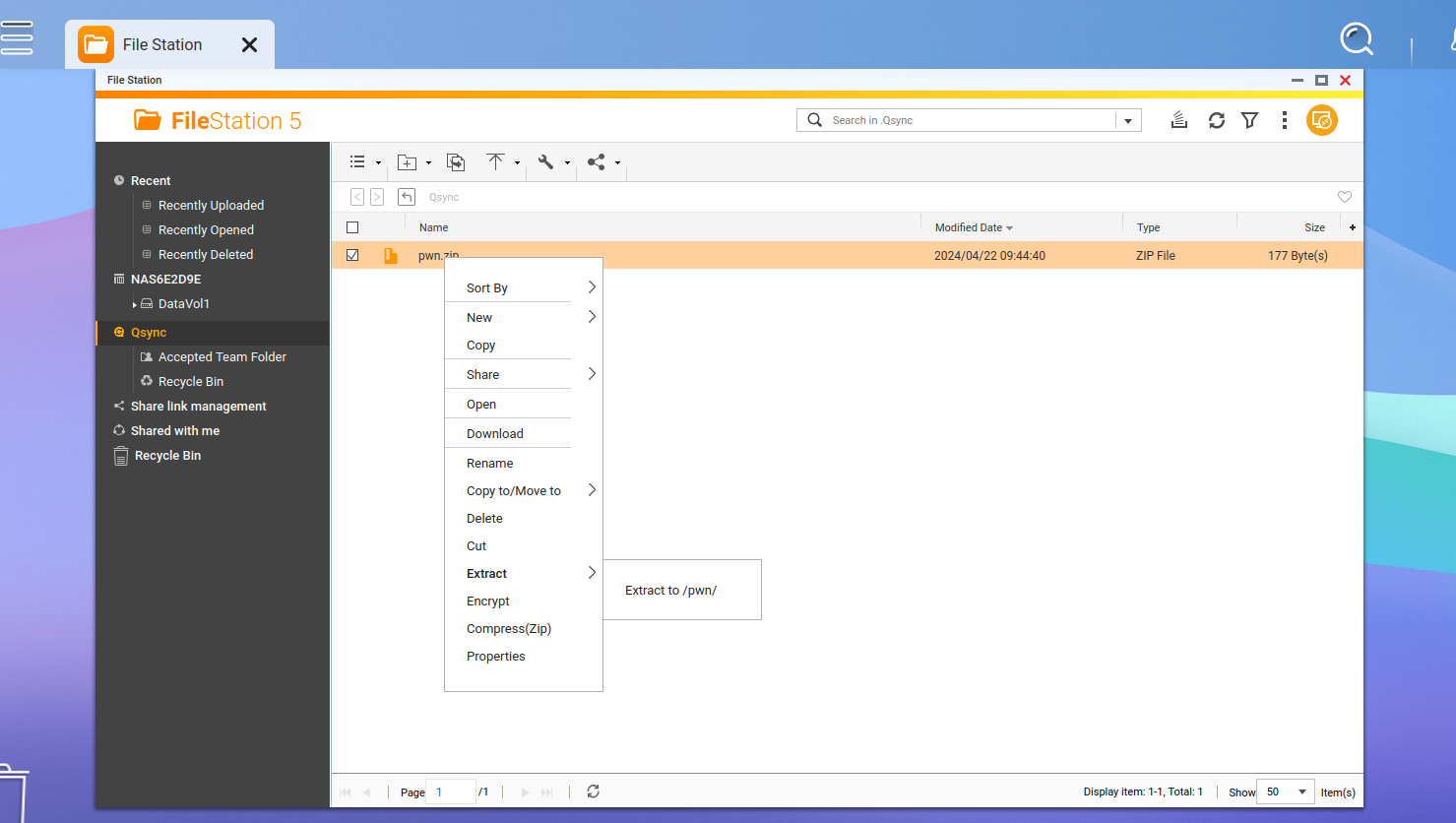Image resolution: width=1456 pixels, height=823 pixels.
Task: Open the wrench tools icon
Action: [x=545, y=162]
